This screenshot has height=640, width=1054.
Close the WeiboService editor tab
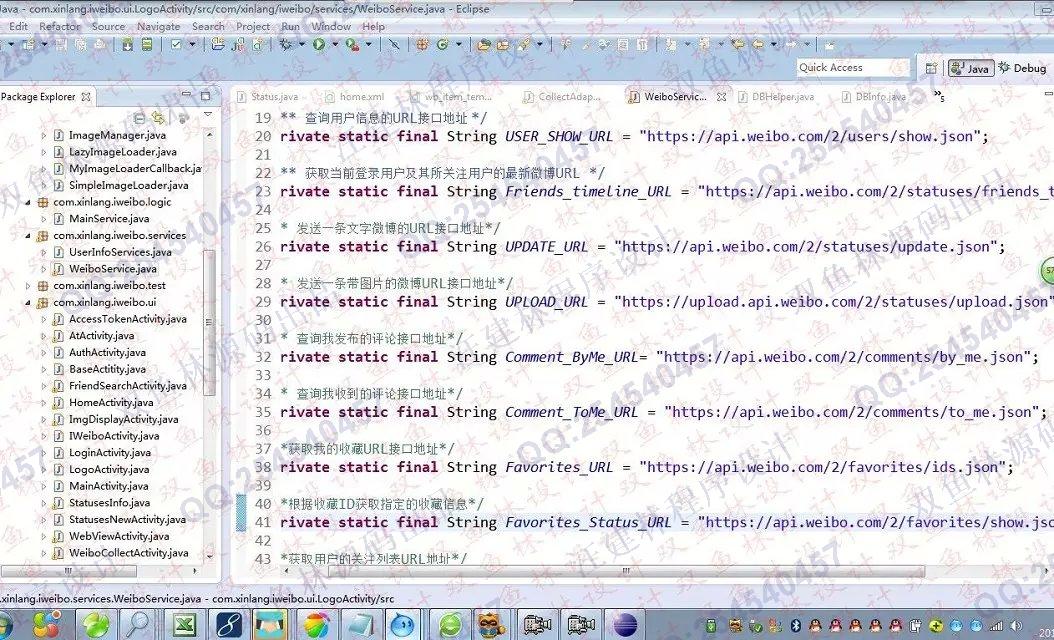721,97
